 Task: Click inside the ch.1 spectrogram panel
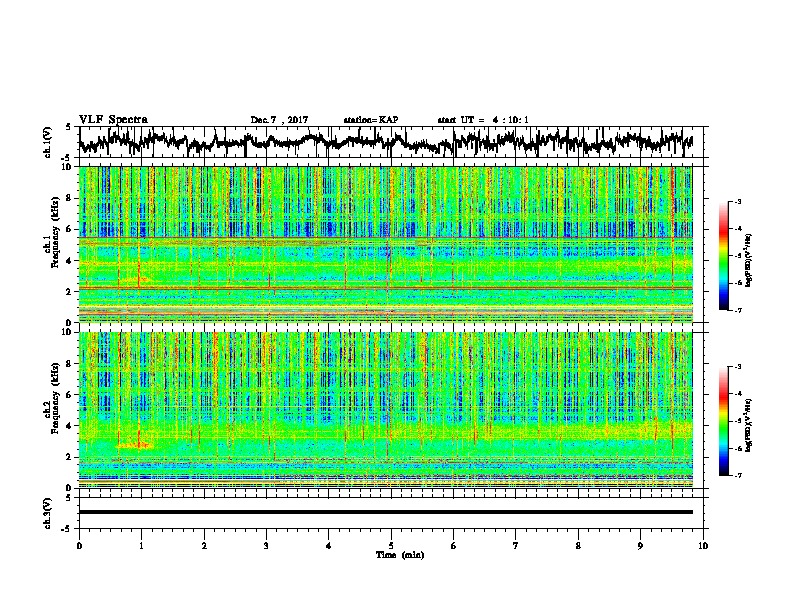tap(386, 244)
